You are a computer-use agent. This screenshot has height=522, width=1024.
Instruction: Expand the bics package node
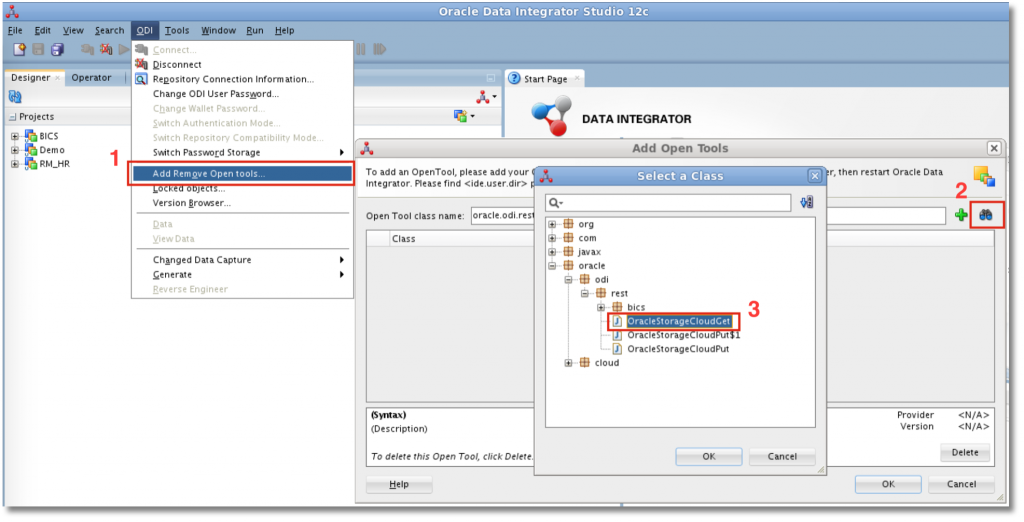[x=601, y=307]
